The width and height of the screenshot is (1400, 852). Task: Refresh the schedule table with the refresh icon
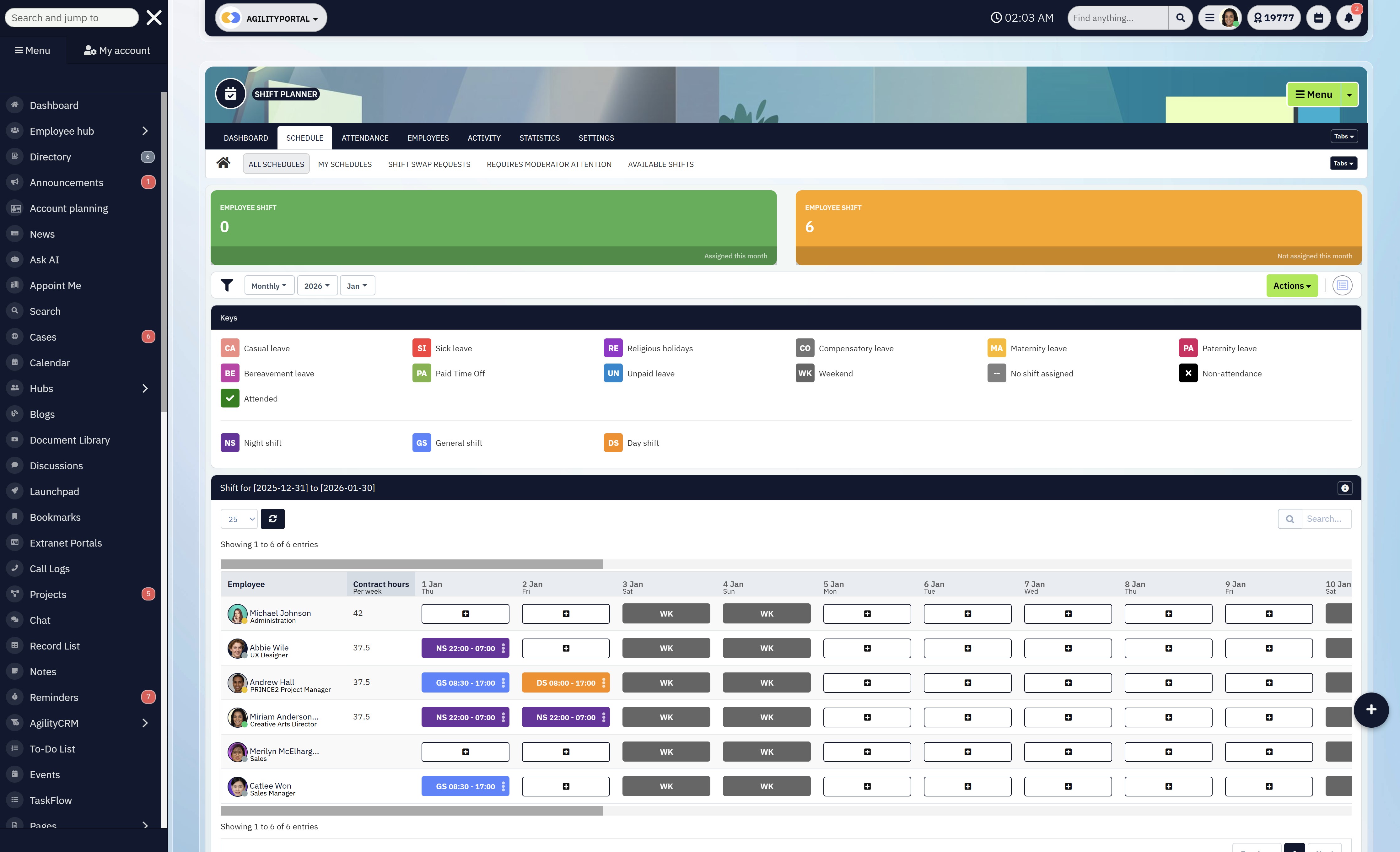point(273,519)
